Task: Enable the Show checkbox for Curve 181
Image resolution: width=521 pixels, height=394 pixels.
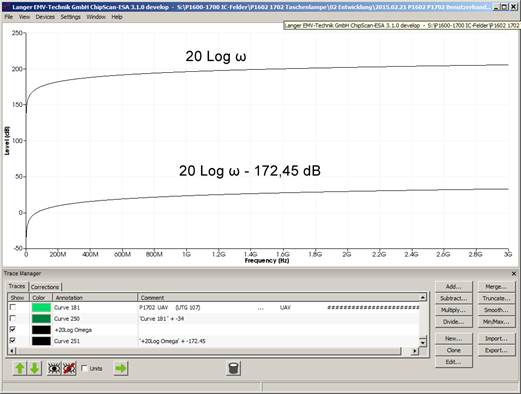Action: point(13,307)
